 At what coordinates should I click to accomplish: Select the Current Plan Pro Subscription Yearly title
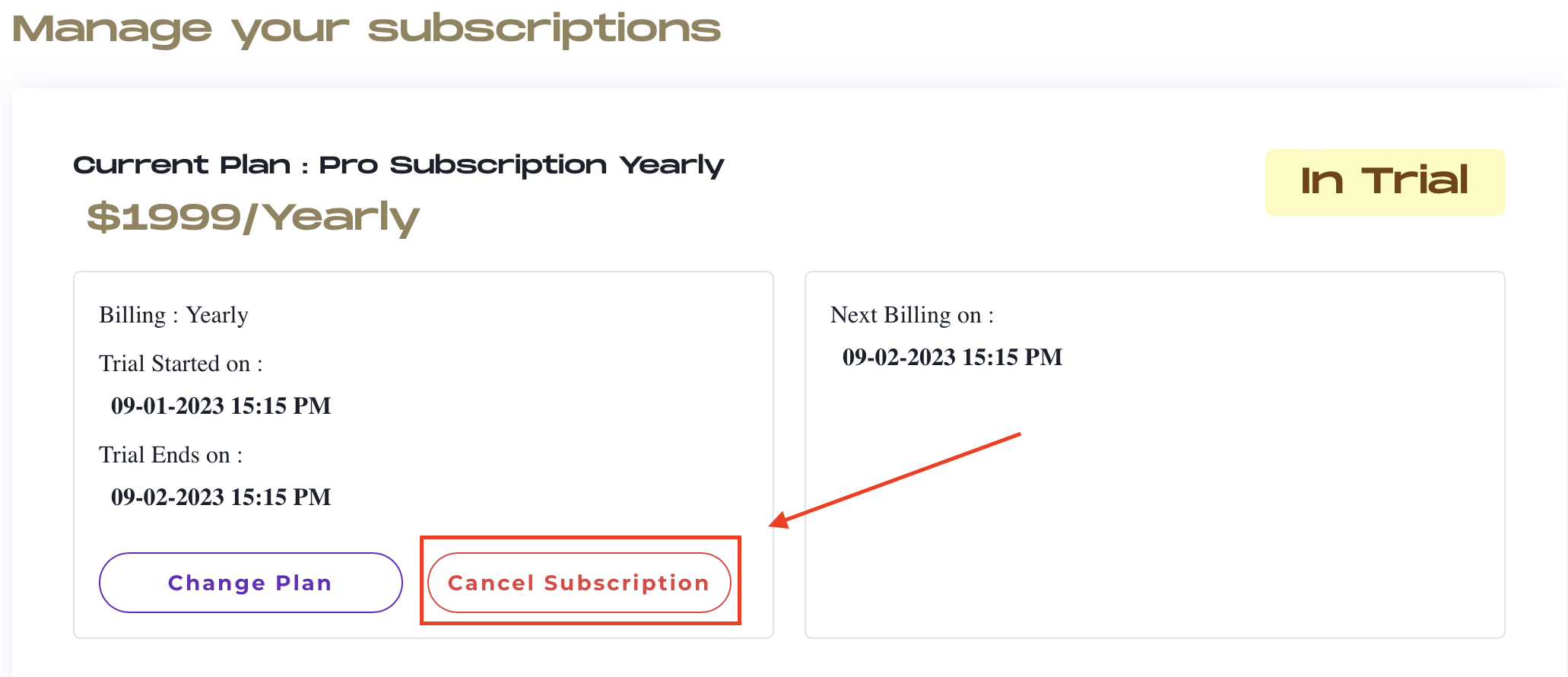click(x=398, y=165)
